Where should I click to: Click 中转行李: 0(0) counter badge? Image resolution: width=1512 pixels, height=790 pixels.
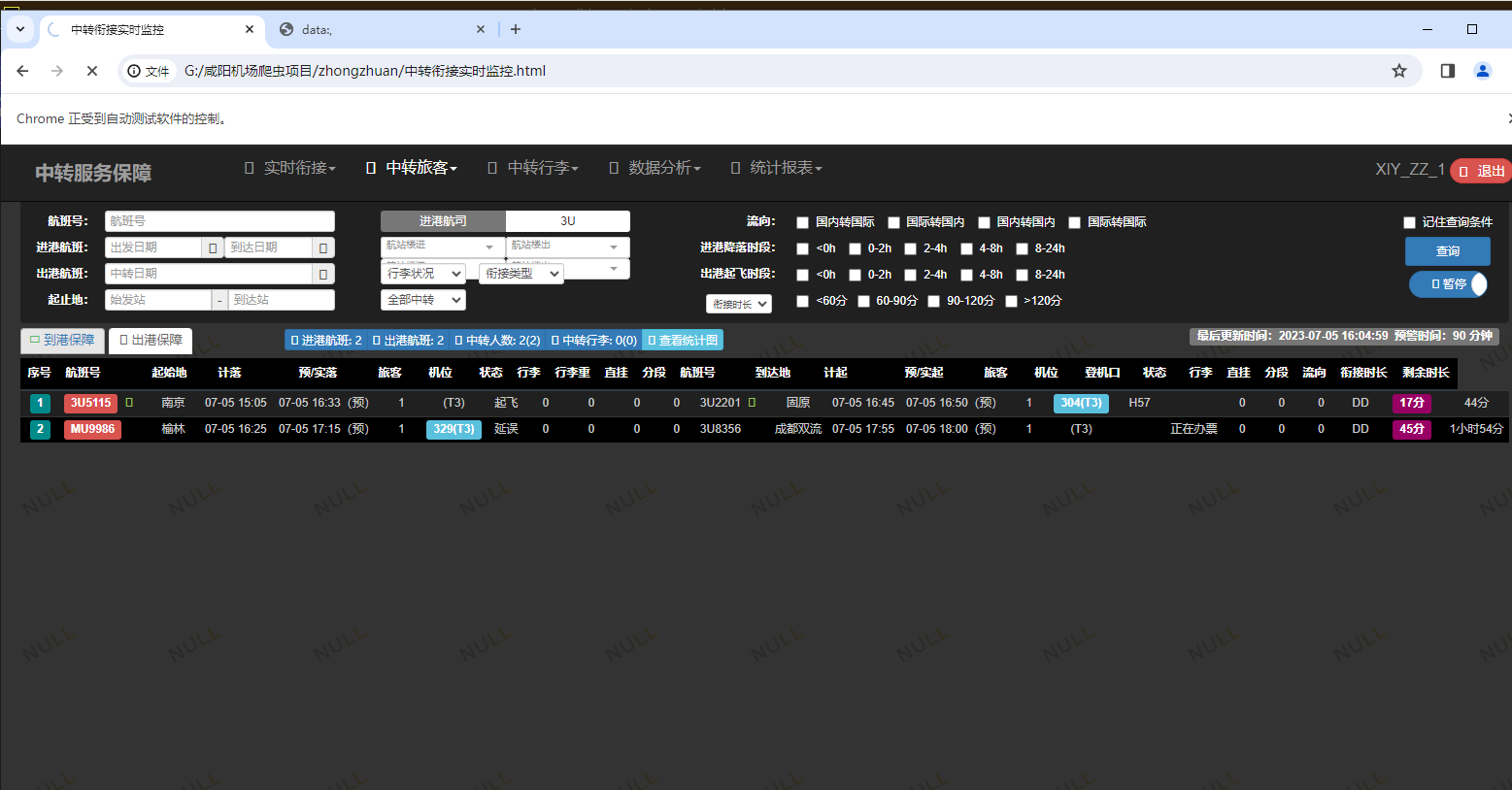[593, 340]
